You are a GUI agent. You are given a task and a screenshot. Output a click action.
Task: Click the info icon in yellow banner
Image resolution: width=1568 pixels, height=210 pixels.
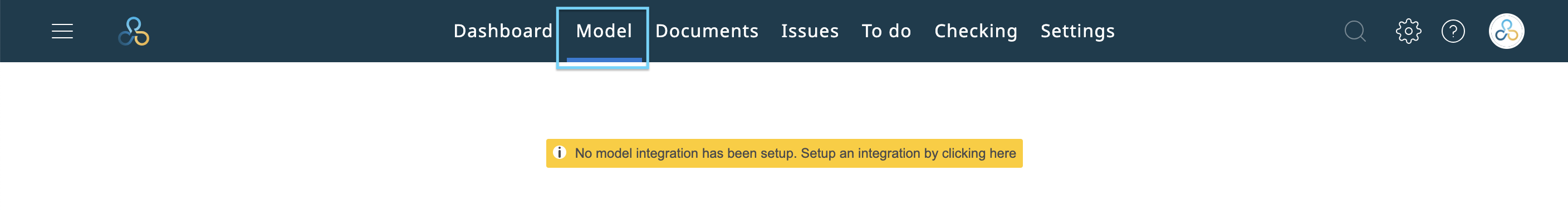click(x=560, y=152)
